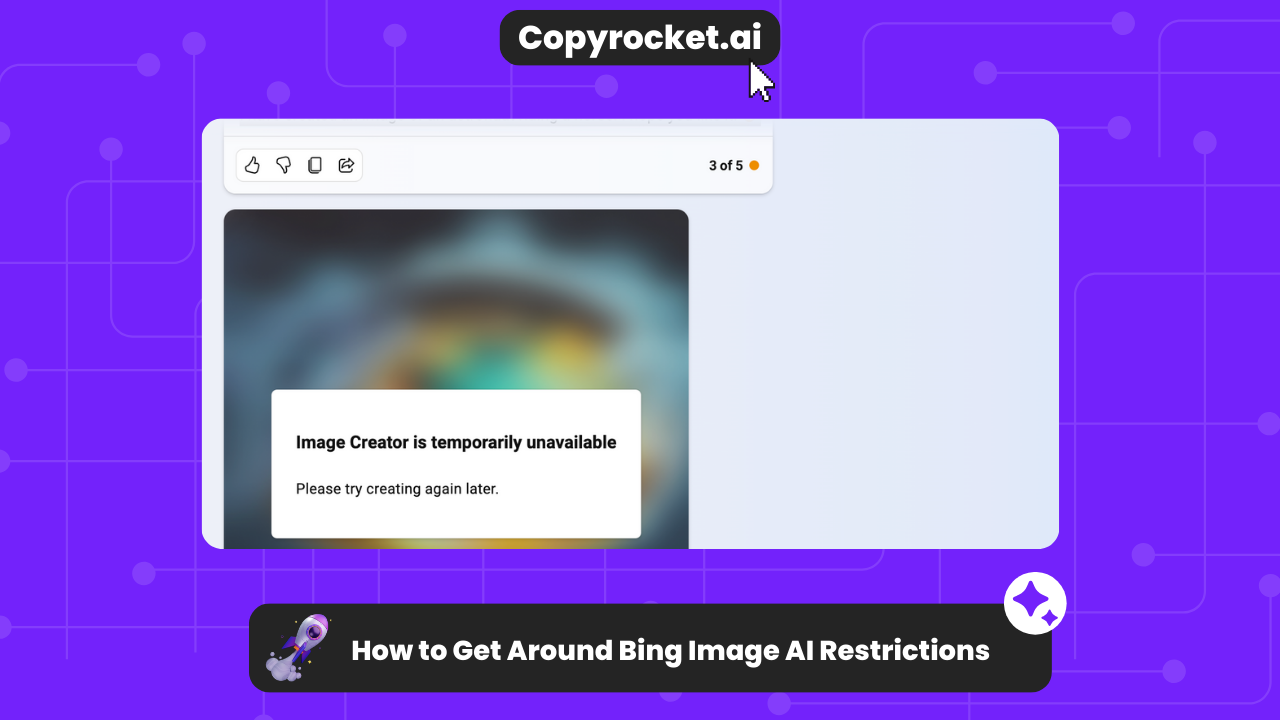The image size is (1280, 720).
Task: Click the mouse pointer graphic near Copyrocket.ai
Action: [762, 82]
